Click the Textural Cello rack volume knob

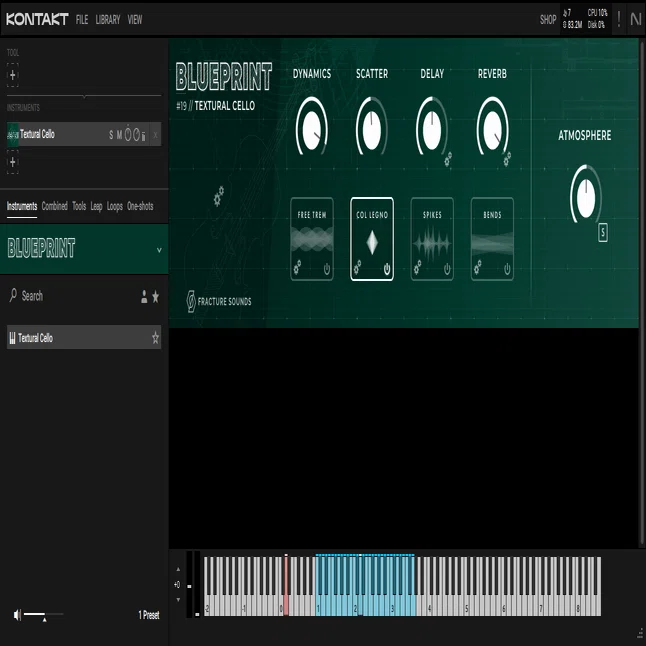tap(128, 134)
